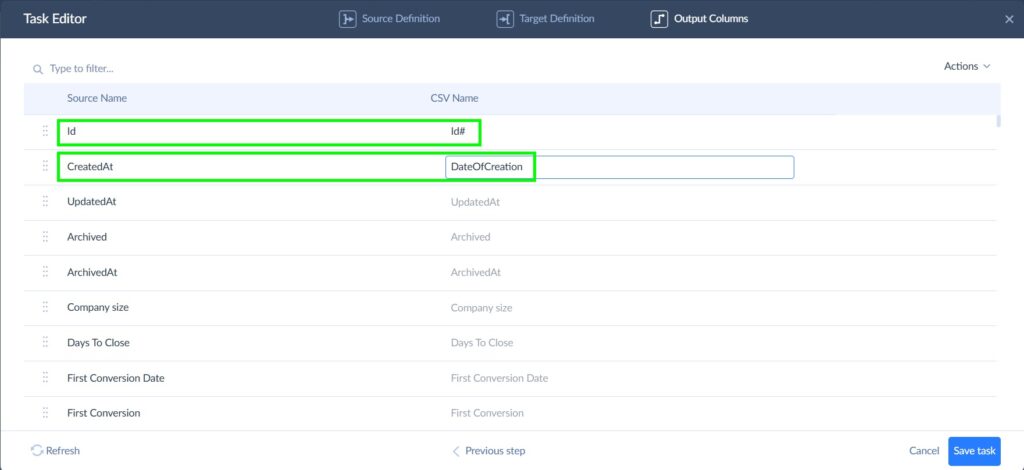Switch to the Output Columns tab
The image size is (1024, 470).
[x=699, y=19]
